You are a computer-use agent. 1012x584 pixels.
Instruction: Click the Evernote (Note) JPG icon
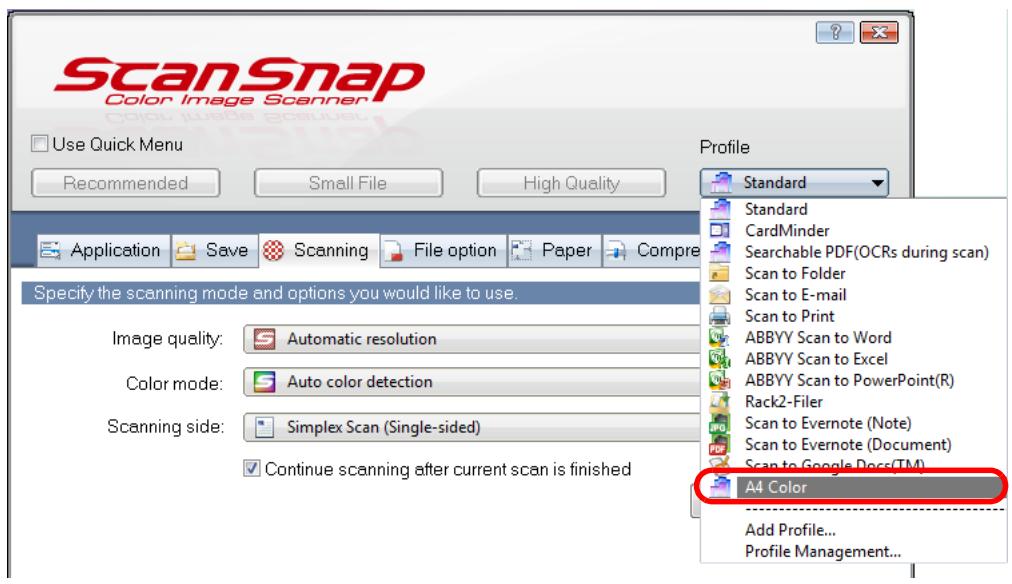[x=720, y=423]
